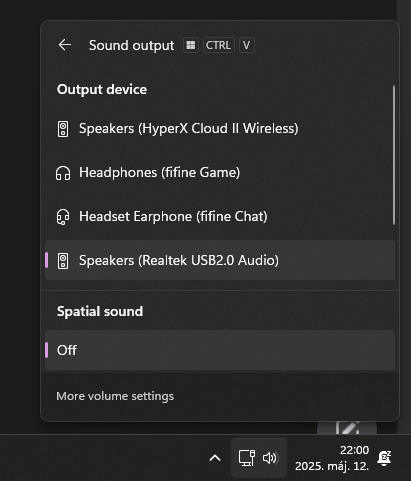Open the clock and date display
This screenshot has width=411, height=481.
coord(332,458)
